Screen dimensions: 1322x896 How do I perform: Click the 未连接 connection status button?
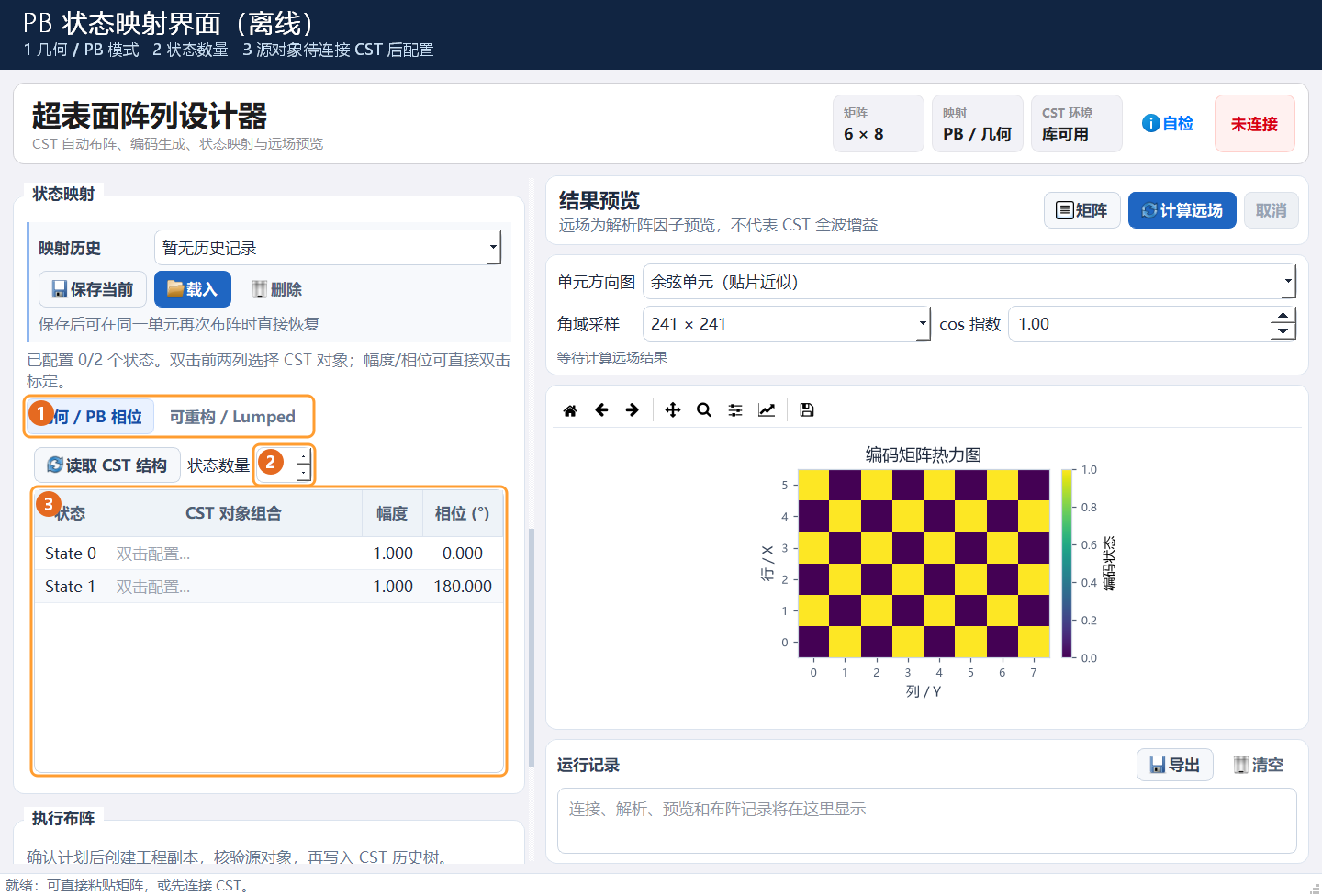(x=1255, y=124)
